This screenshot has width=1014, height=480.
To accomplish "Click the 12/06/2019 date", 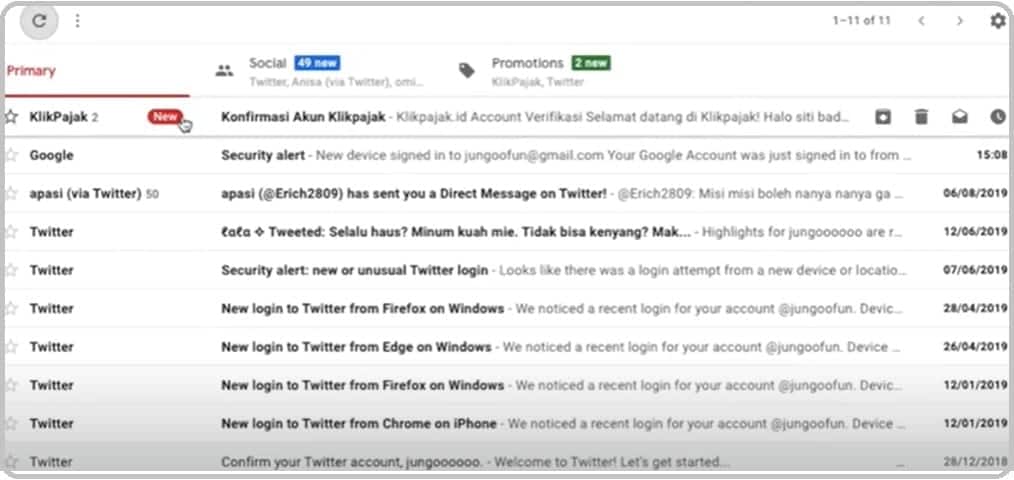I will pyautogui.click(x=975, y=232).
